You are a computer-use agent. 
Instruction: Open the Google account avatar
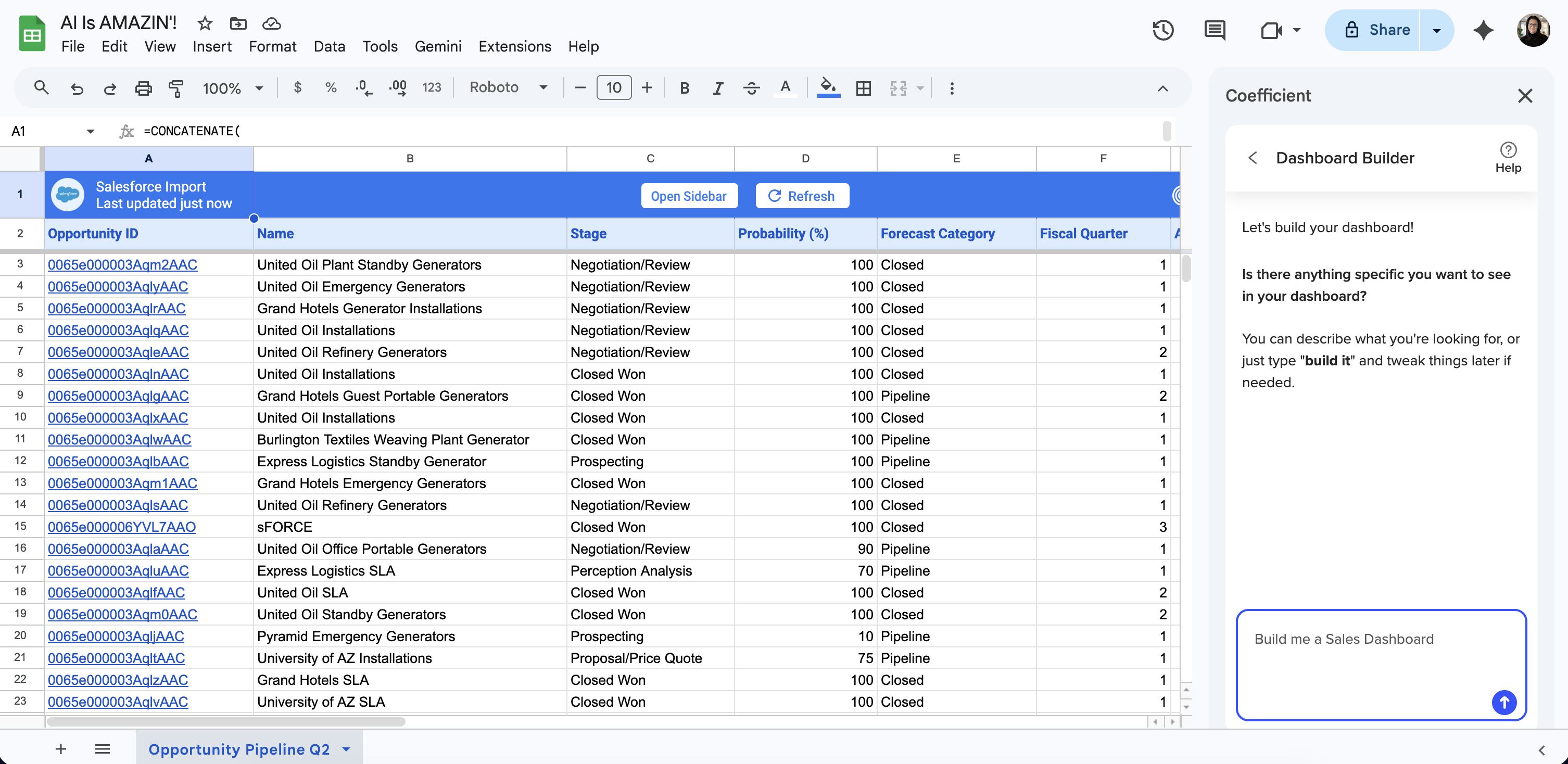pos(1533,30)
